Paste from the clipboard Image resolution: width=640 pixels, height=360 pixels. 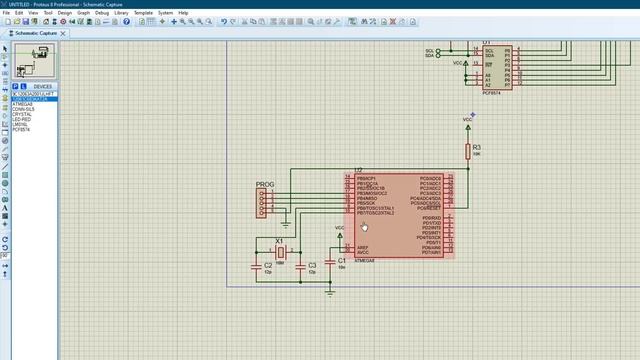pos(262,22)
